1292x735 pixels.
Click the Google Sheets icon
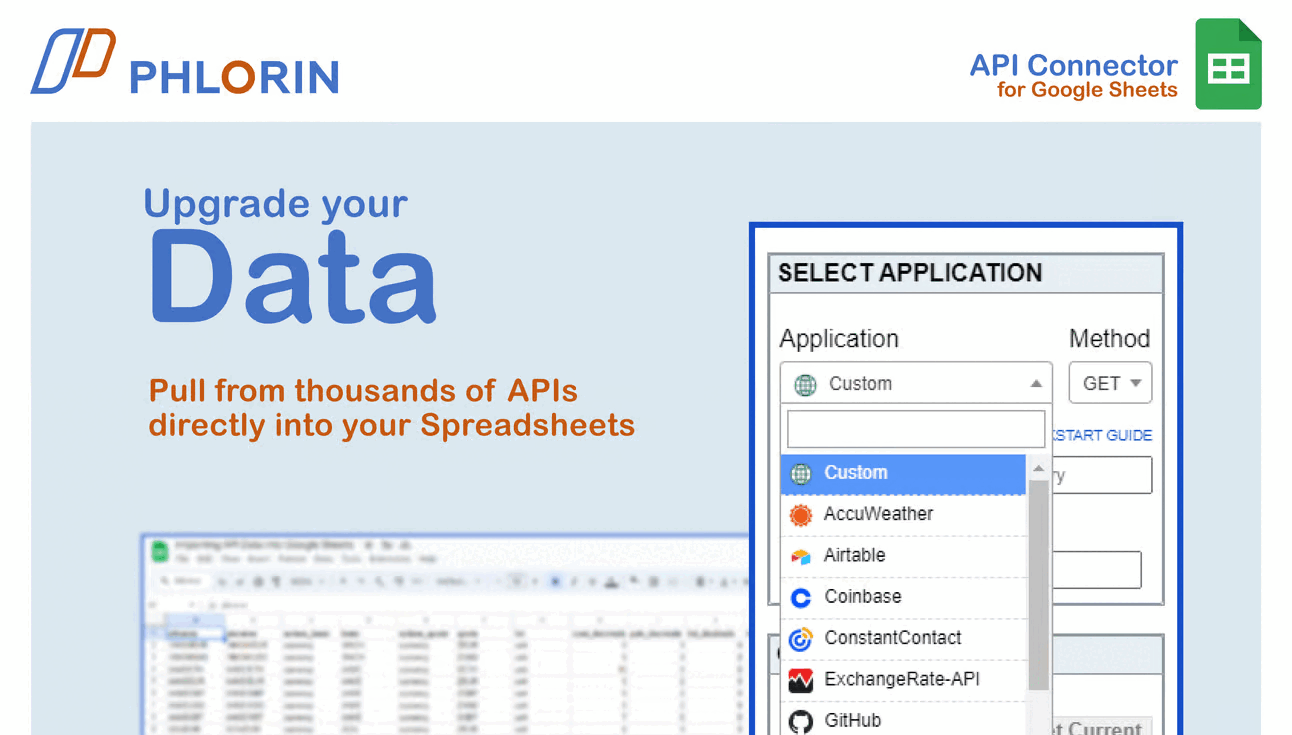(1228, 64)
